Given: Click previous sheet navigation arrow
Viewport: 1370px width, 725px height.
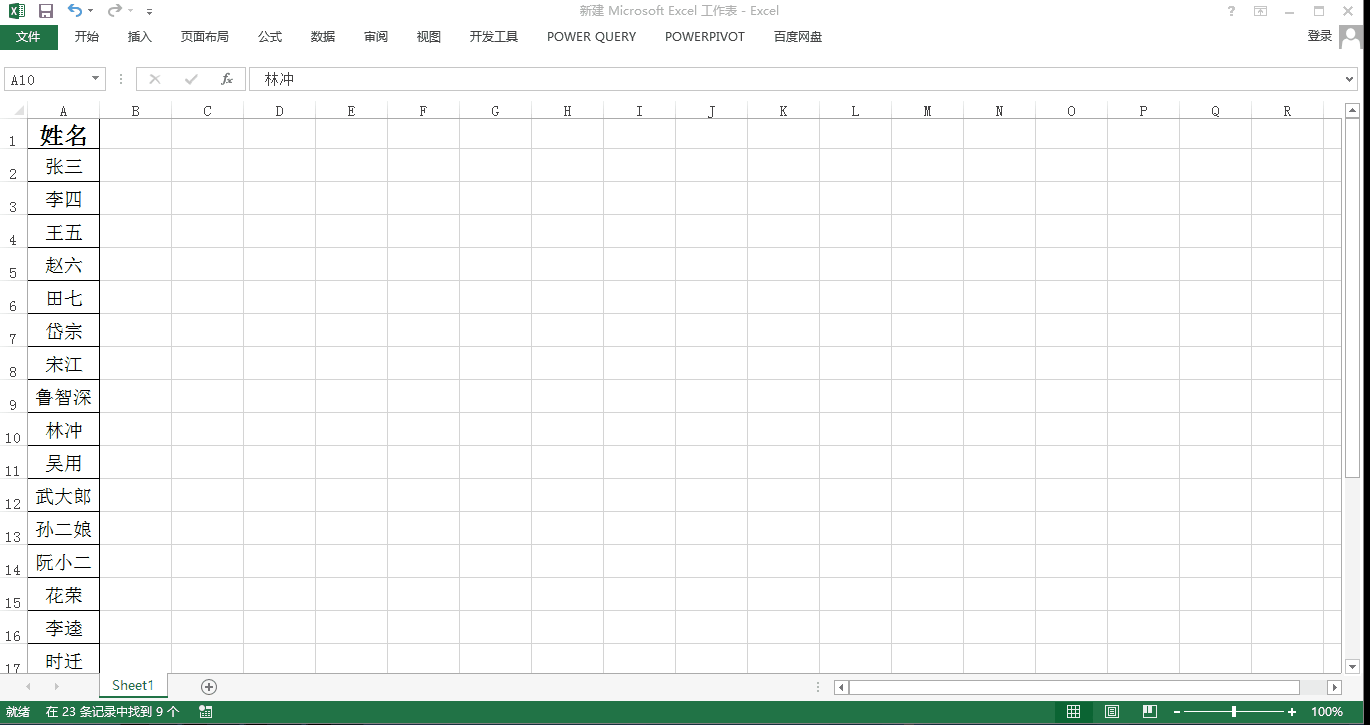Looking at the screenshot, I should pos(28,686).
